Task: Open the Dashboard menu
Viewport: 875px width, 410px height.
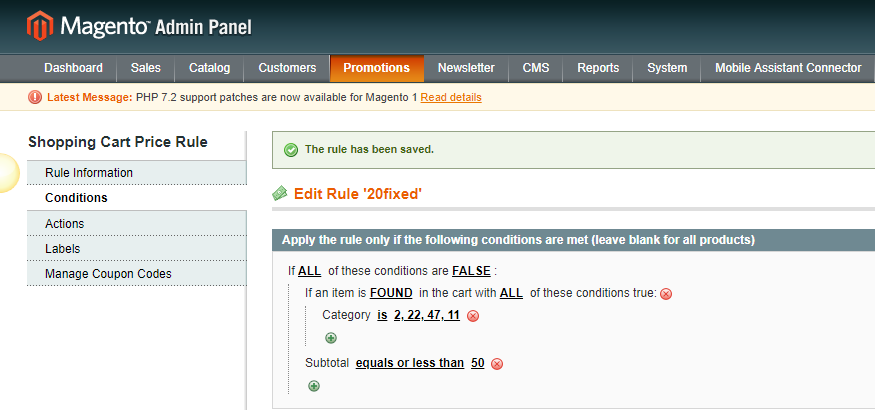Action: coord(73,68)
